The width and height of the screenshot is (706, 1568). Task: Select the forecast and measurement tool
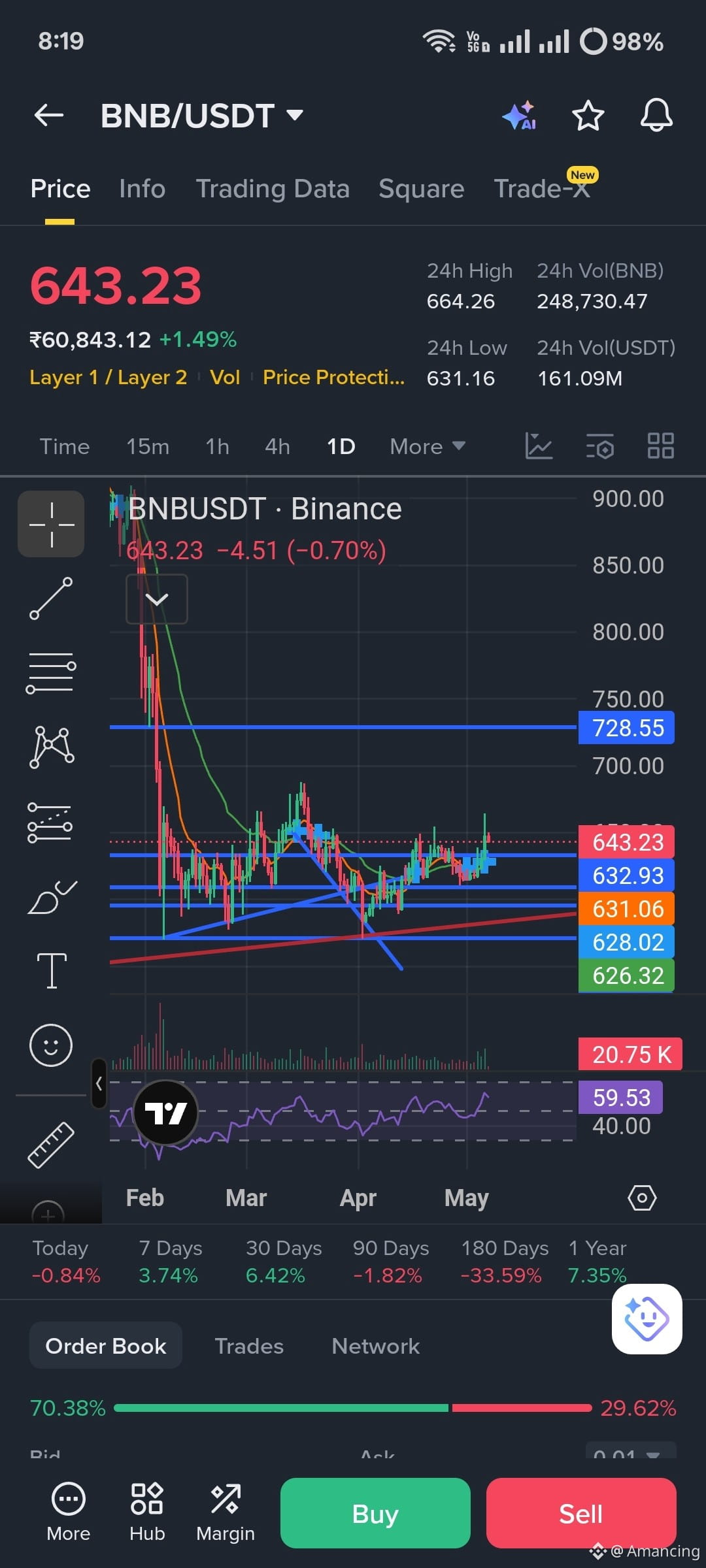click(50, 823)
